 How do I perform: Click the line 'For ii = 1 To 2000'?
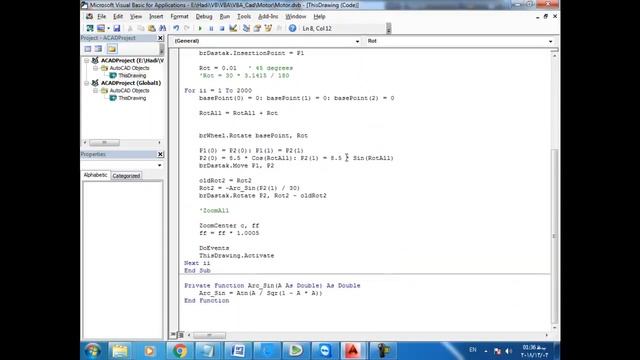(x=218, y=91)
